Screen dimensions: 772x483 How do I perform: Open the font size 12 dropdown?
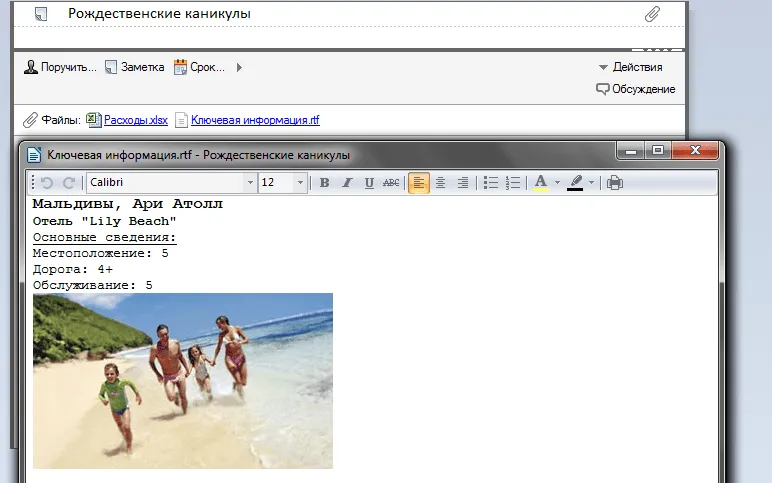(x=300, y=183)
